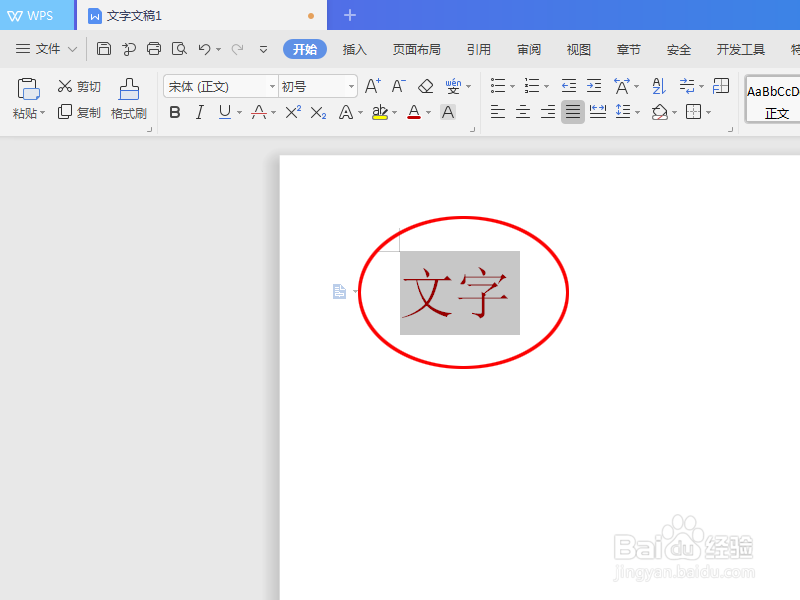Click the Print icon in quick access toolbar
The height and width of the screenshot is (600, 800).
click(x=153, y=48)
